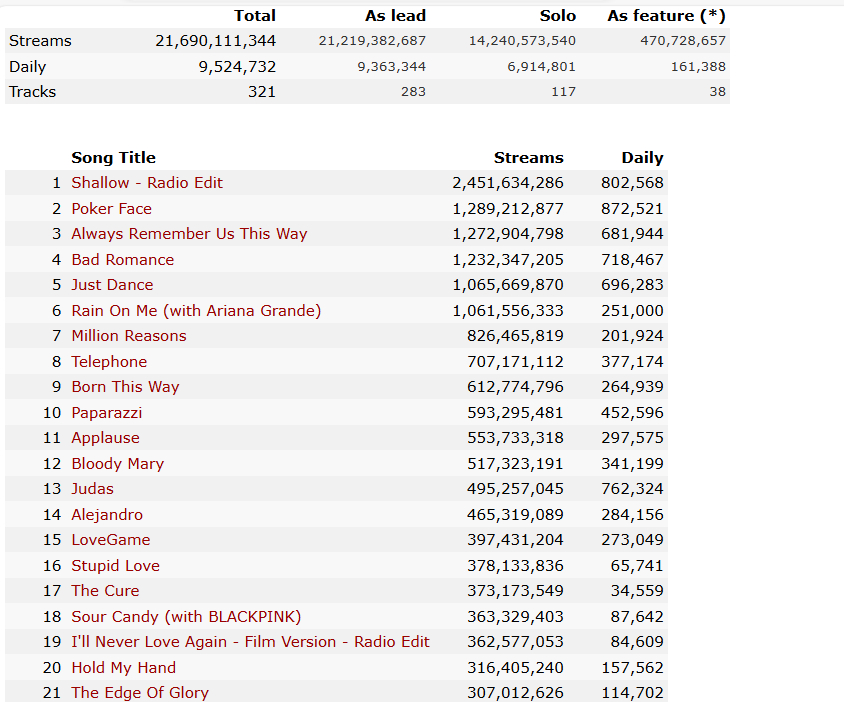Select Always Remember Us This Way link
The image size is (844, 702).
click(x=189, y=234)
